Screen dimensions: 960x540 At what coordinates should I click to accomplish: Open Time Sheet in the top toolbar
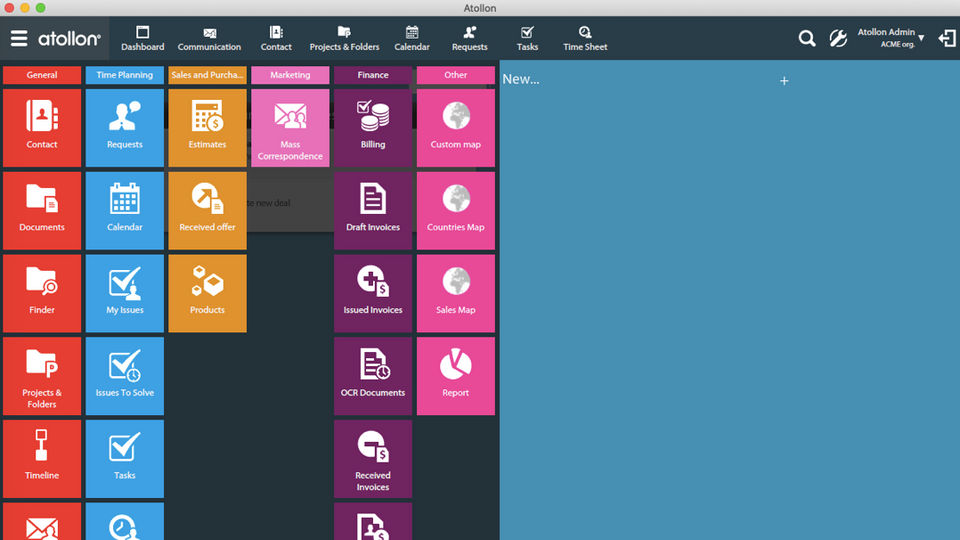pos(585,39)
